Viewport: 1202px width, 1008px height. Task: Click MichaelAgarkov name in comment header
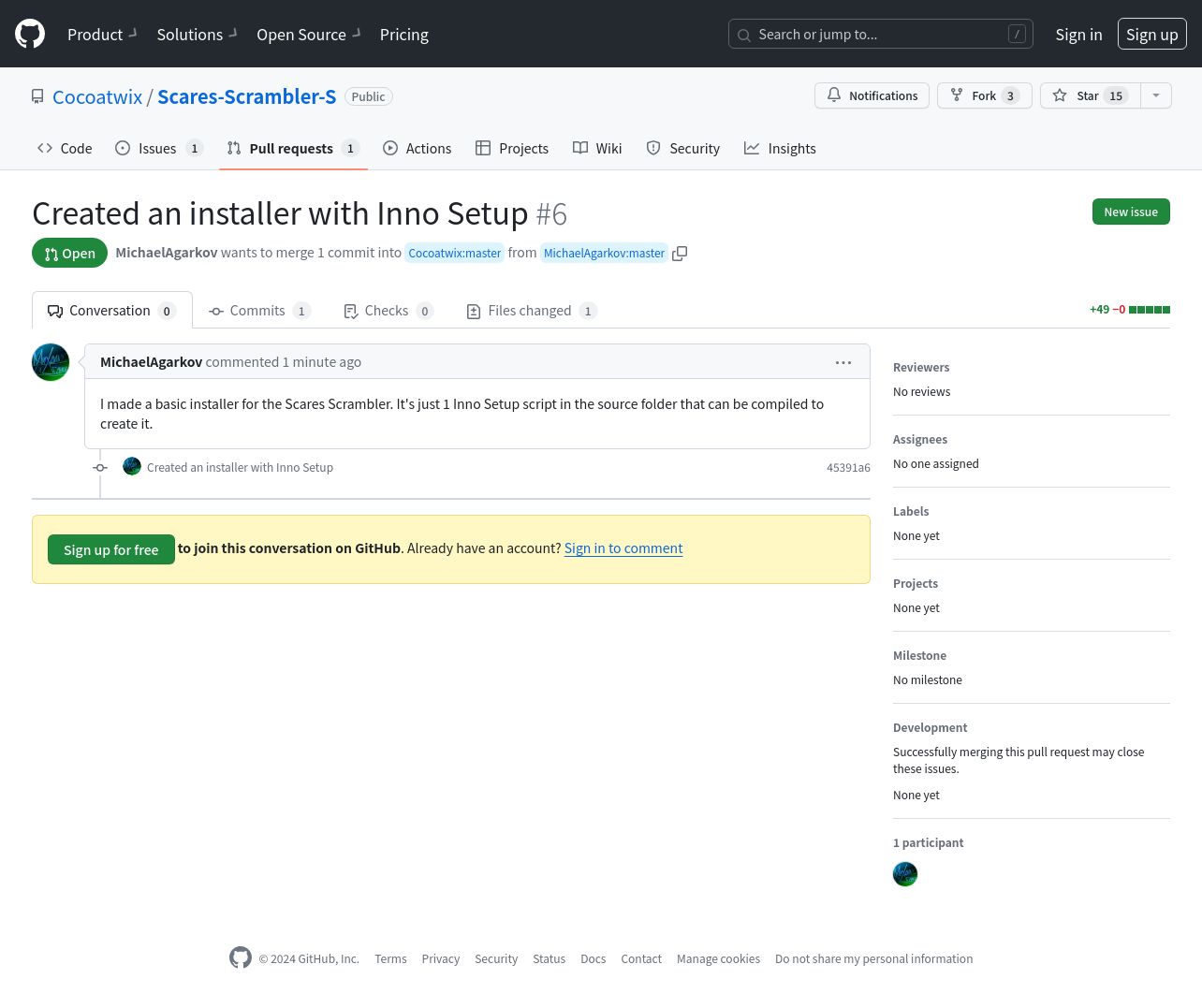click(151, 362)
